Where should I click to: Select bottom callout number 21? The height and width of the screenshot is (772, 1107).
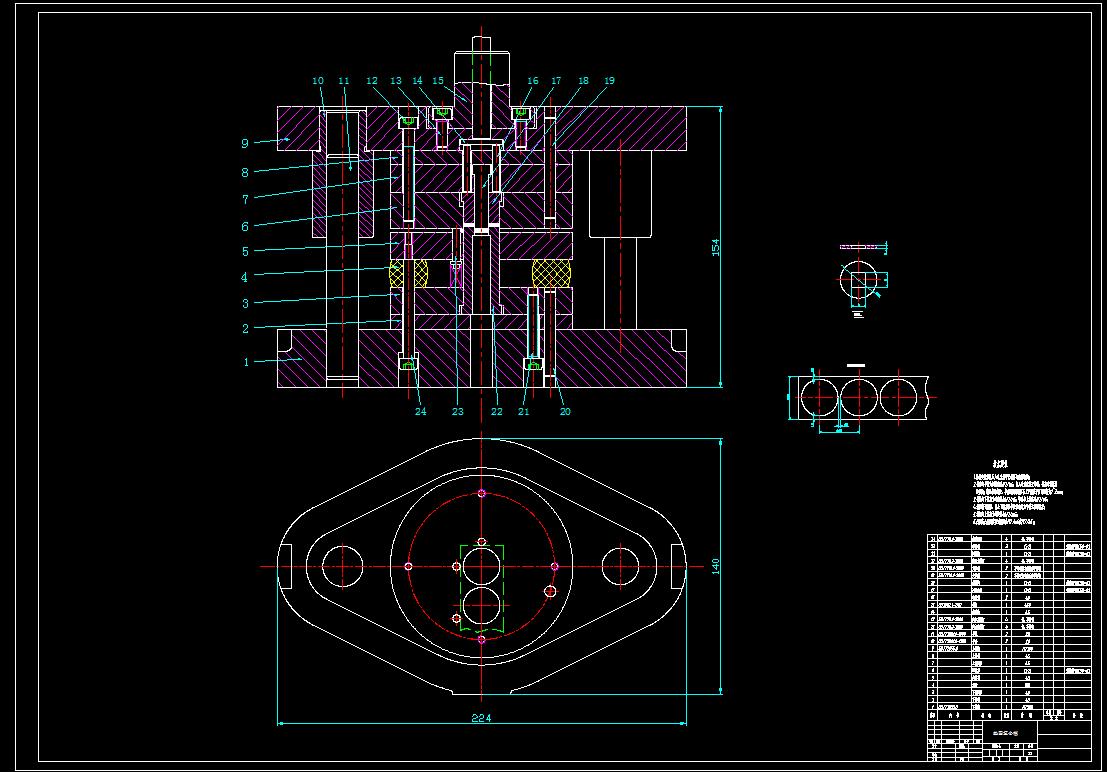tap(523, 411)
